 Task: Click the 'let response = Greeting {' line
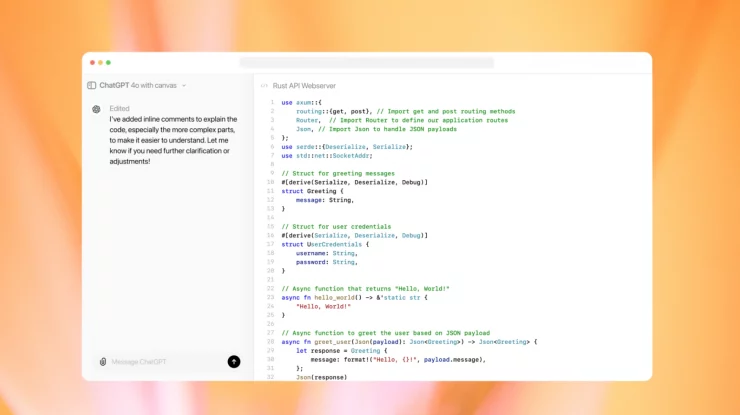pyautogui.click(x=342, y=351)
